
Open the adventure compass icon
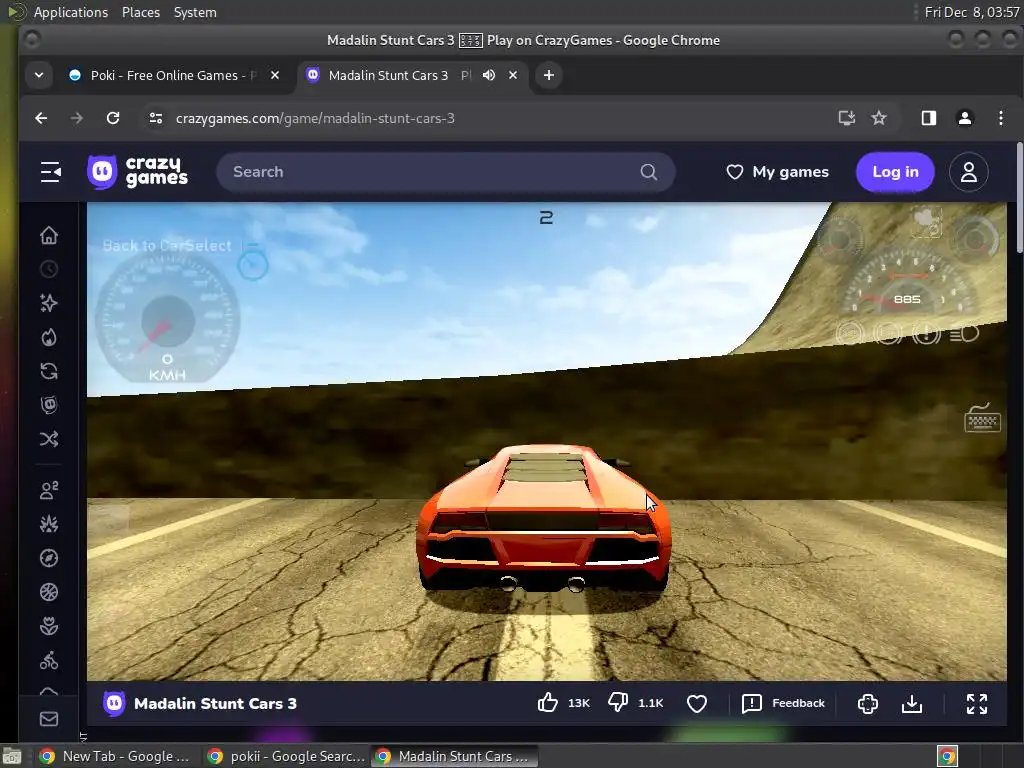click(49, 558)
